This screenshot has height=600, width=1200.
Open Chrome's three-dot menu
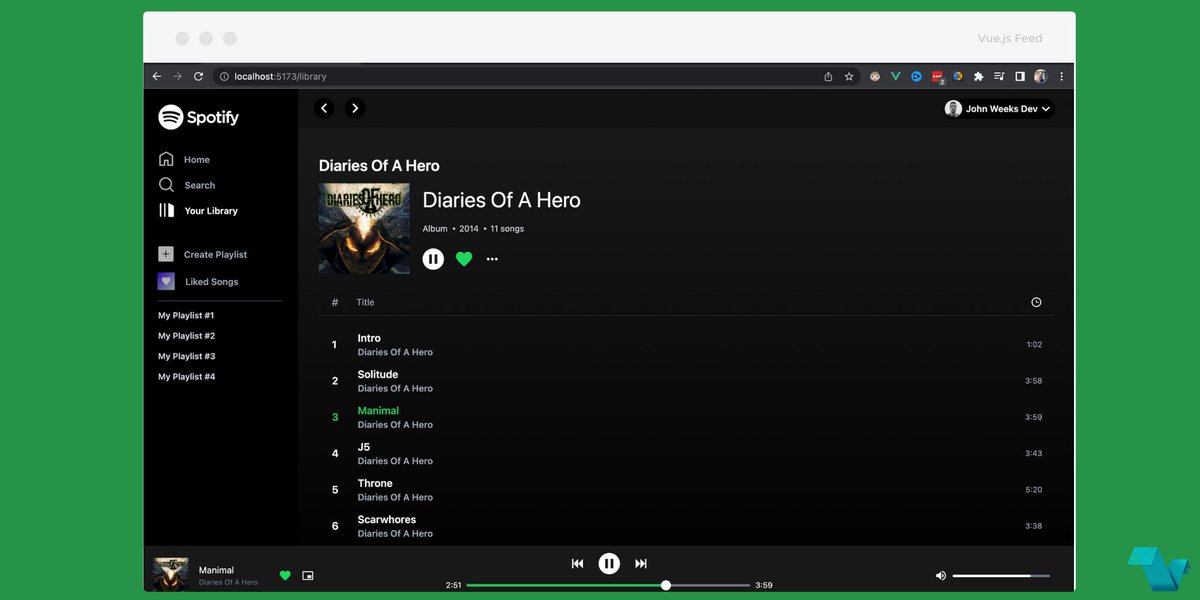(1061, 76)
